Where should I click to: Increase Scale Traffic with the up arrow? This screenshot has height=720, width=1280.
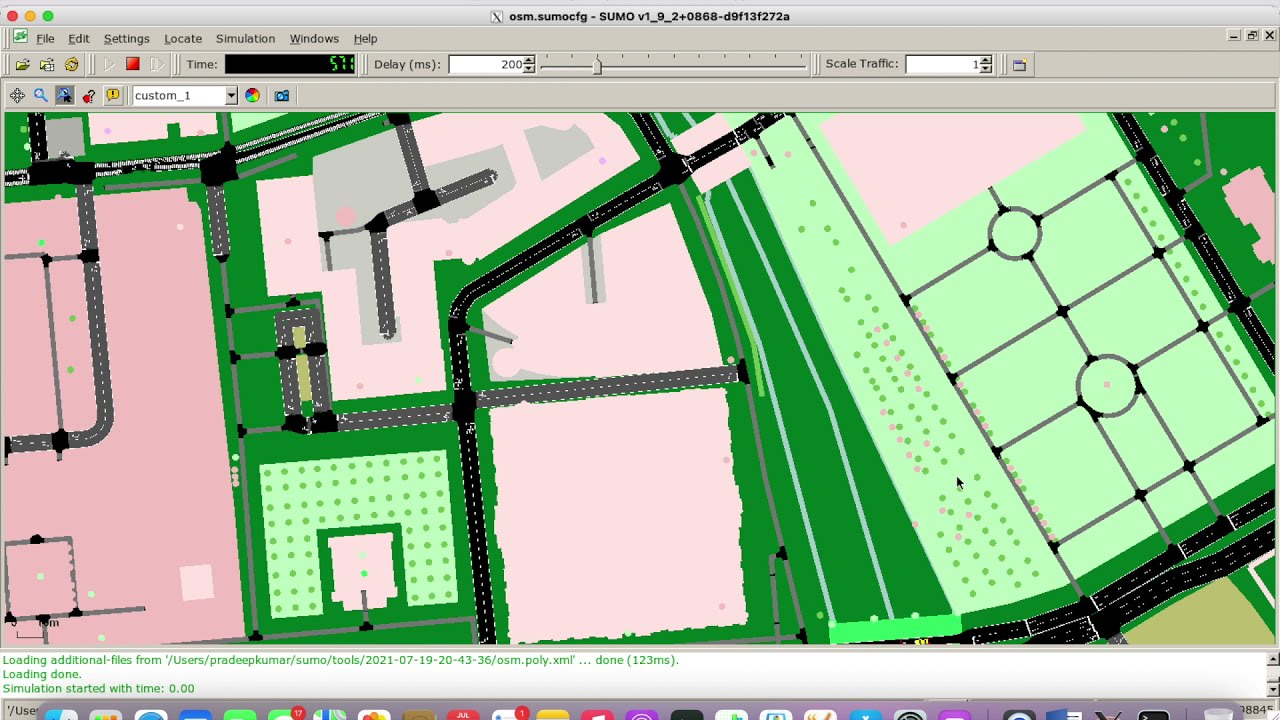986,60
